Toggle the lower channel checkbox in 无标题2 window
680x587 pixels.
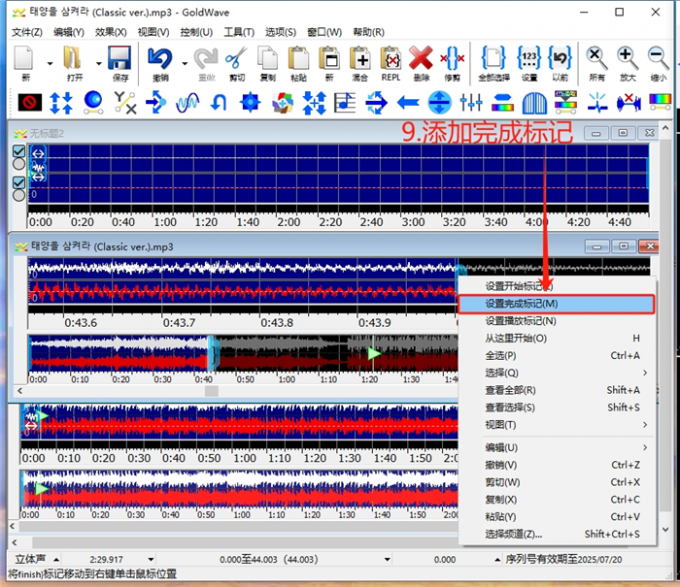tap(19, 183)
